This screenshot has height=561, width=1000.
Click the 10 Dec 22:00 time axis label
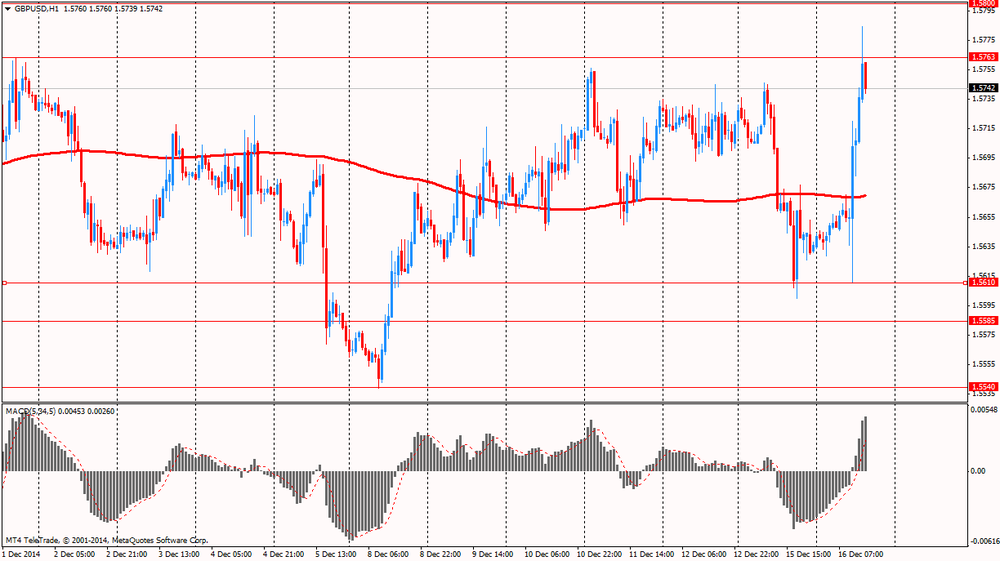click(600, 553)
